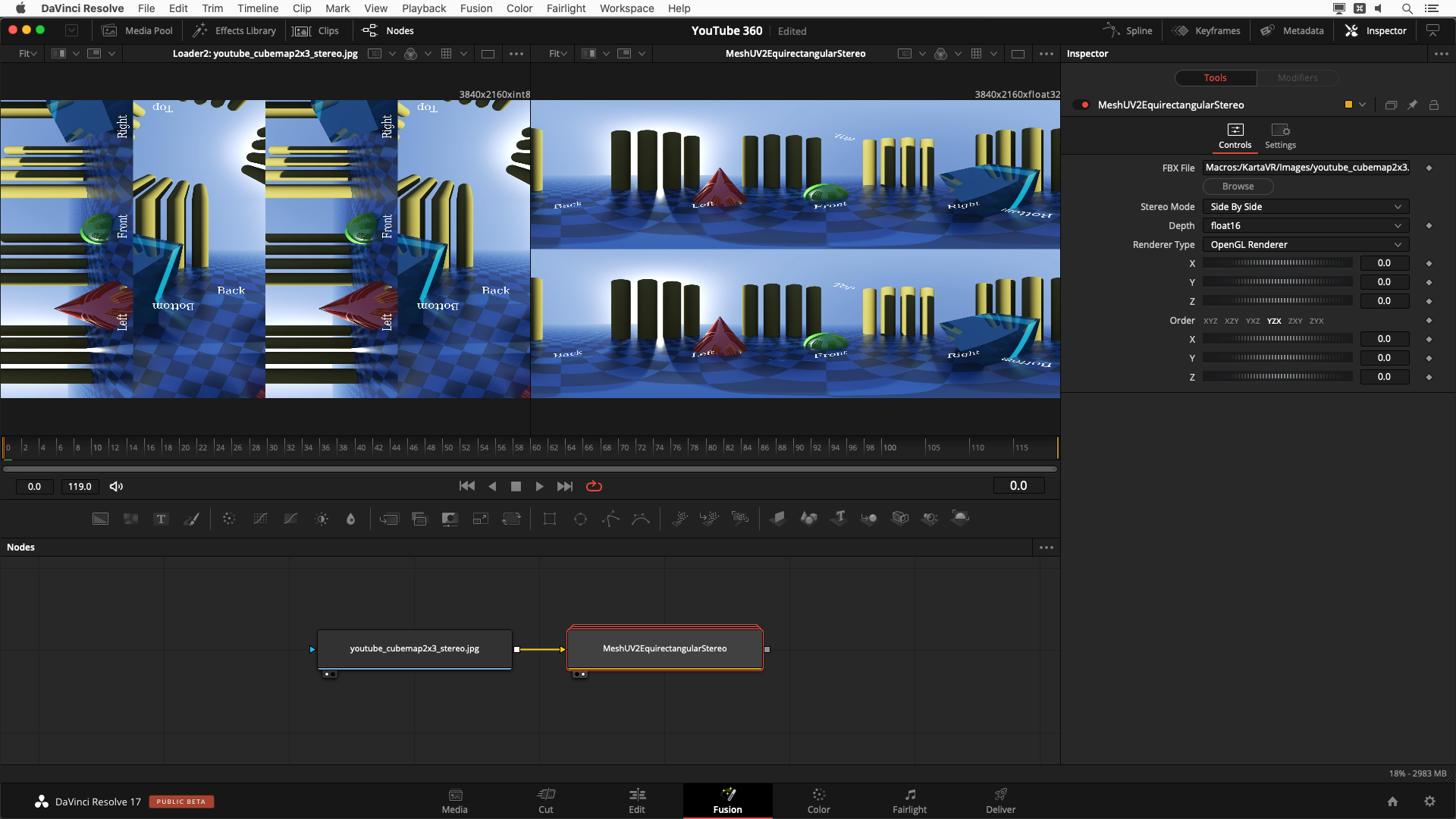Image resolution: width=1456 pixels, height=819 pixels.
Task: Add a Text+ node from the toolbar
Action: tap(161, 519)
